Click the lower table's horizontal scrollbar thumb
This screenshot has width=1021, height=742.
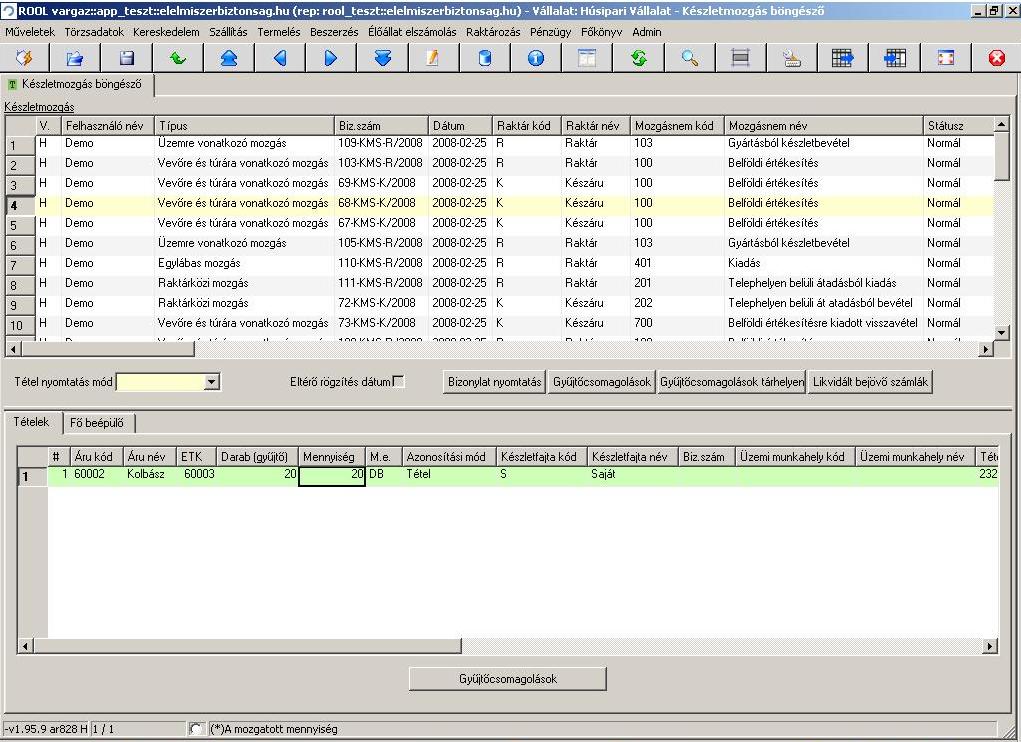click(247, 646)
